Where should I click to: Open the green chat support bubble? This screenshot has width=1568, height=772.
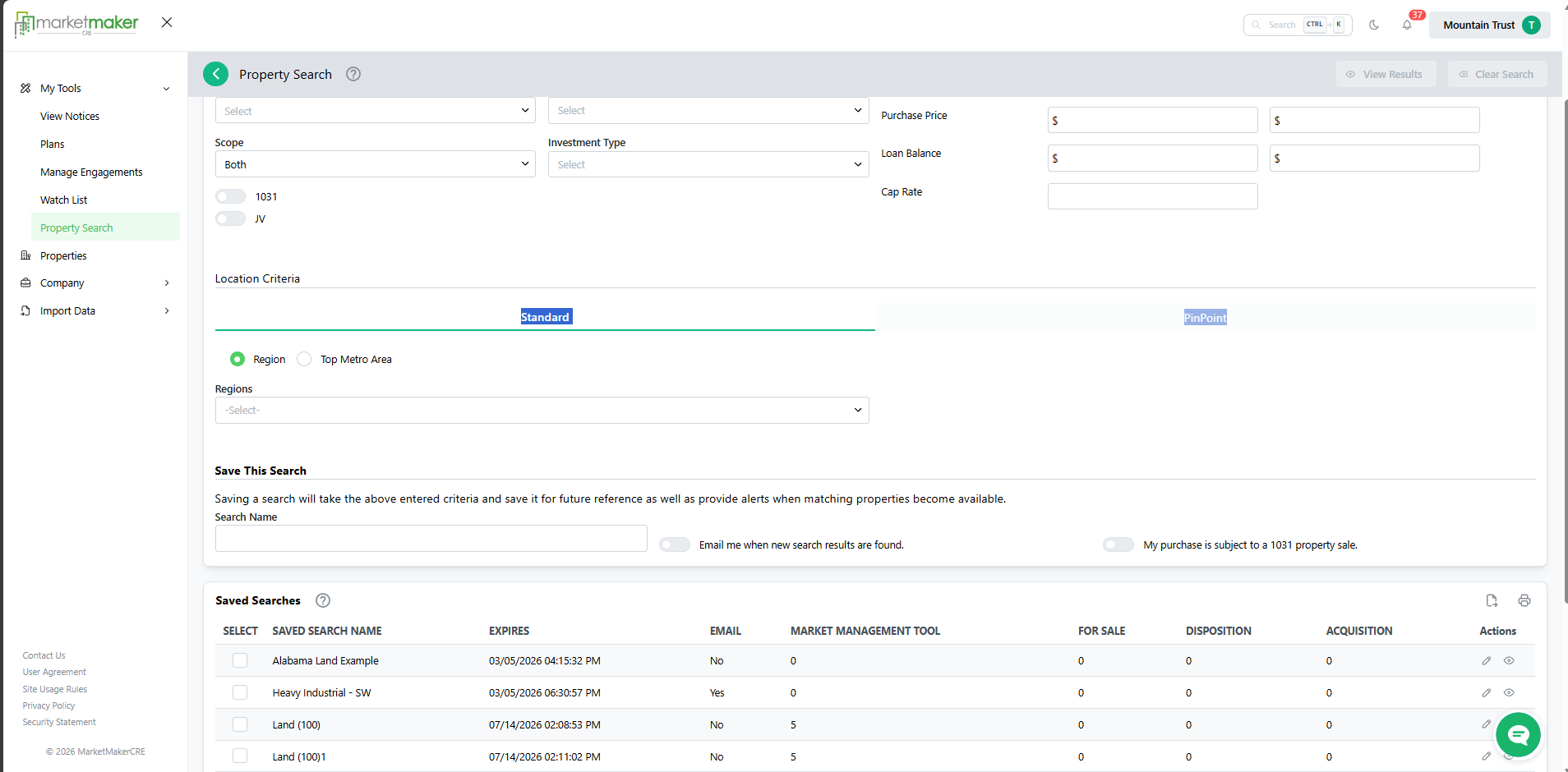[x=1518, y=734]
